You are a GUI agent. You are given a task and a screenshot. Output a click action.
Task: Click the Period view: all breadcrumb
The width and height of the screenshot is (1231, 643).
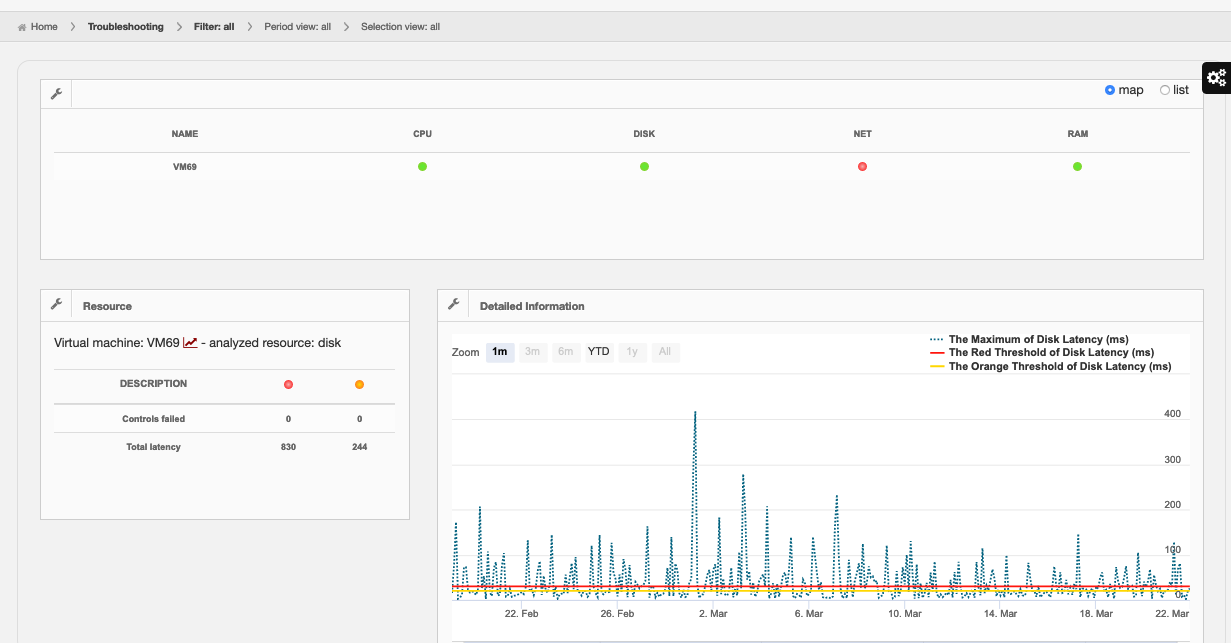click(297, 27)
